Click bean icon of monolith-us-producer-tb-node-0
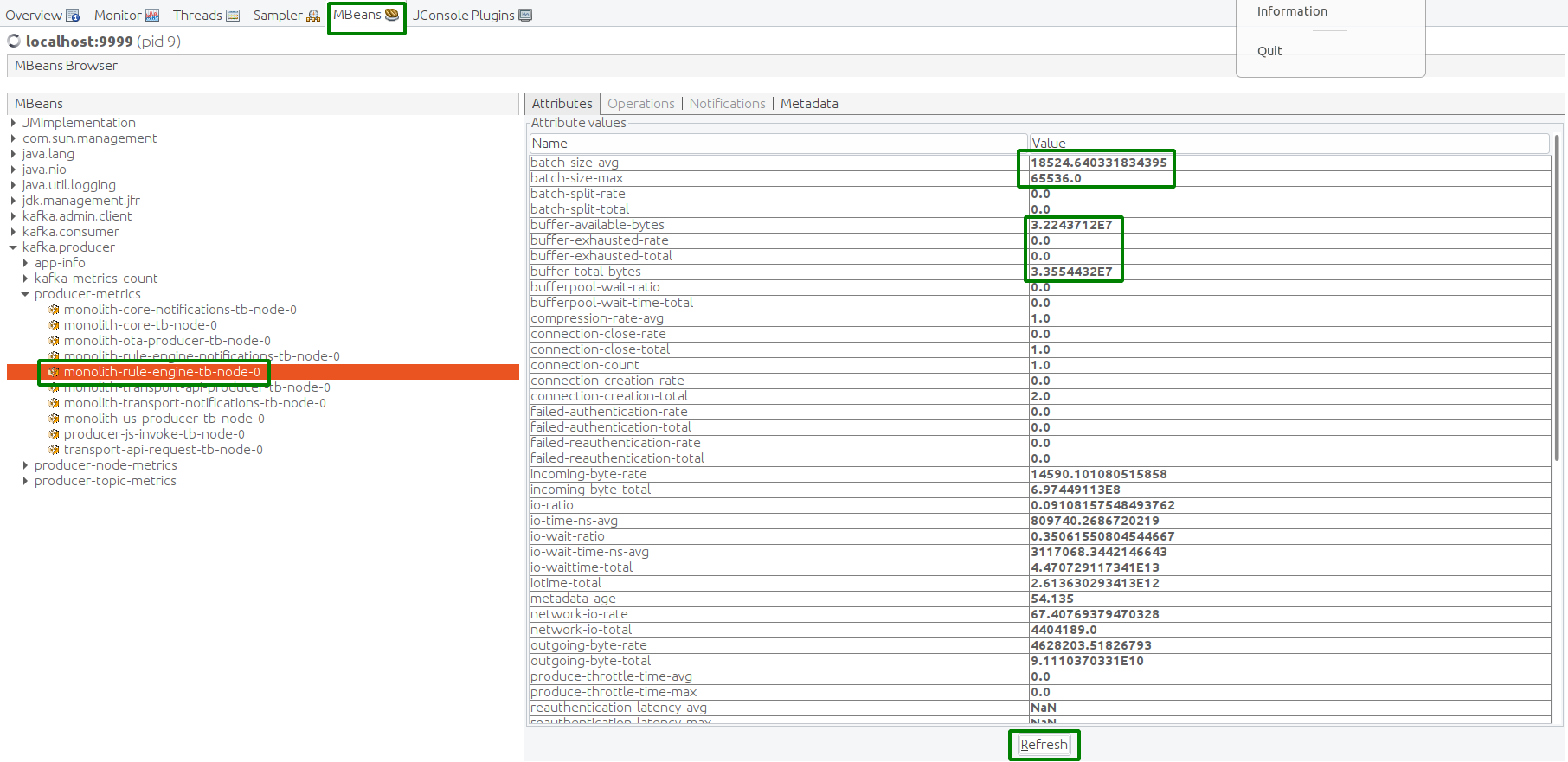This screenshot has width=1568, height=762. coord(54,419)
